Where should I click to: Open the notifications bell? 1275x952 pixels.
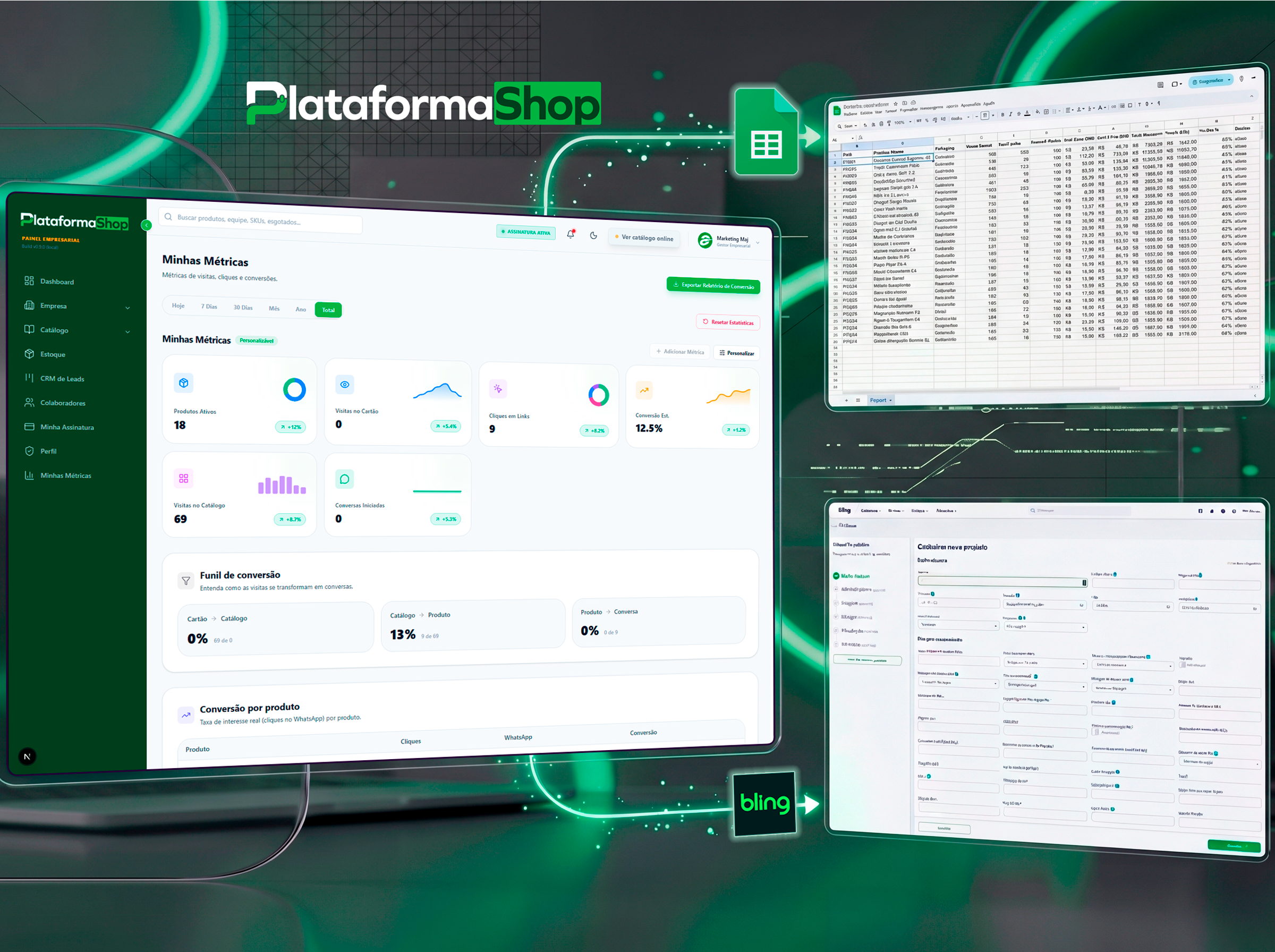[x=571, y=234]
